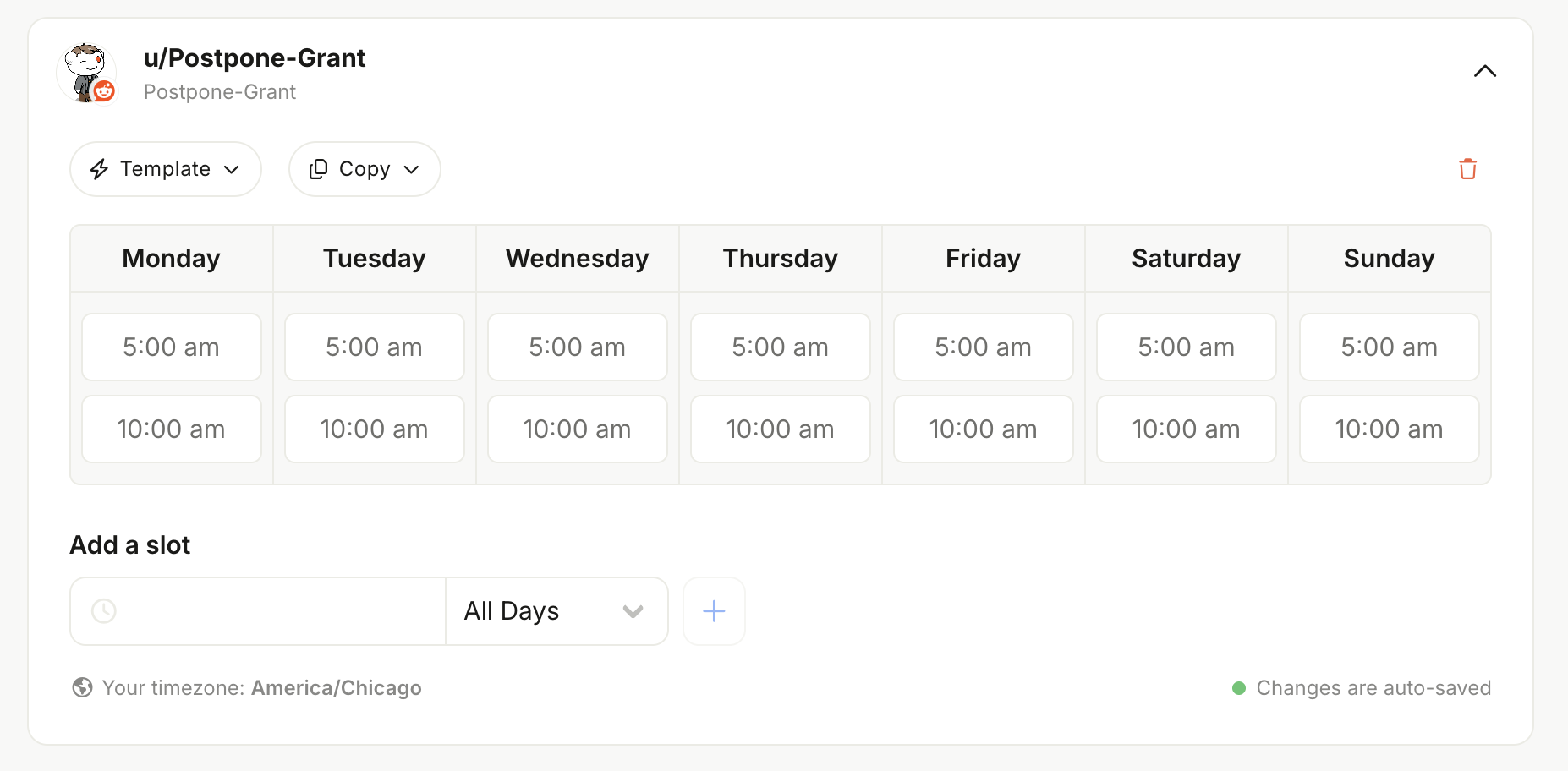Click the Add a slot time input
The image size is (1568, 771).
pyautogui.click(x=258, y=611)
